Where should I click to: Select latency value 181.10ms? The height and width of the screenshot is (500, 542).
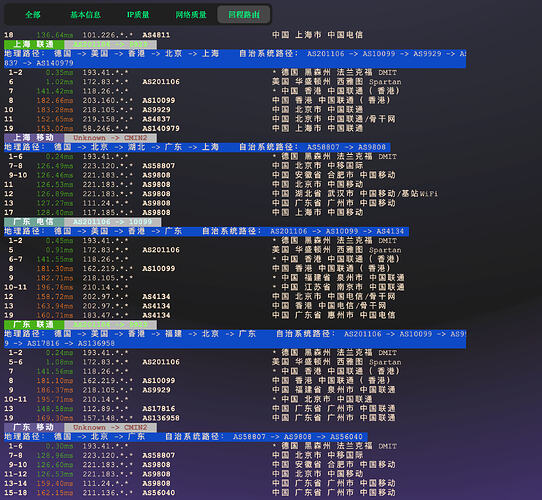pyautogui.click(x=55, y=380)
